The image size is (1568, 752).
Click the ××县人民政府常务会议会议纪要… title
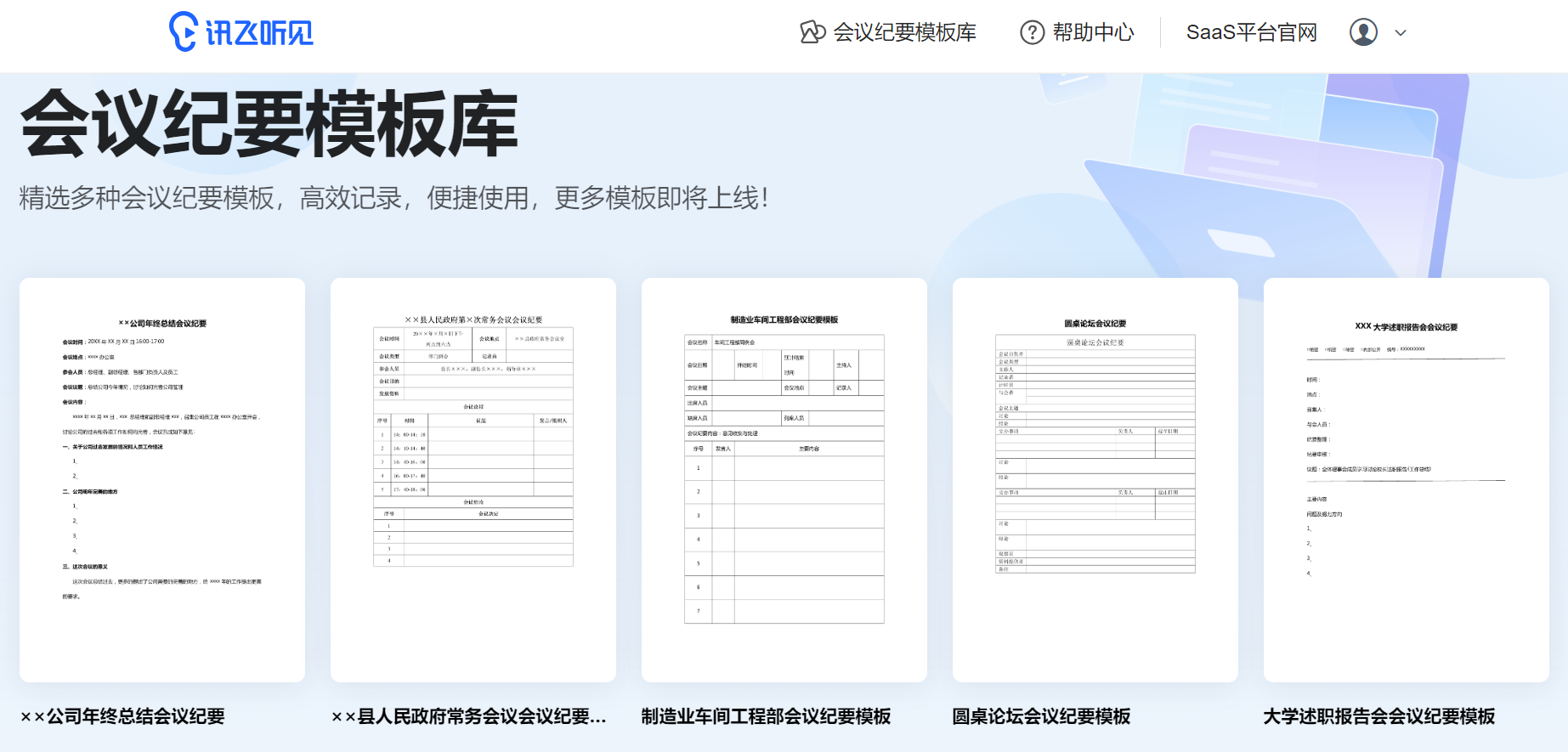pyautogui.click(x=469, y=716)
